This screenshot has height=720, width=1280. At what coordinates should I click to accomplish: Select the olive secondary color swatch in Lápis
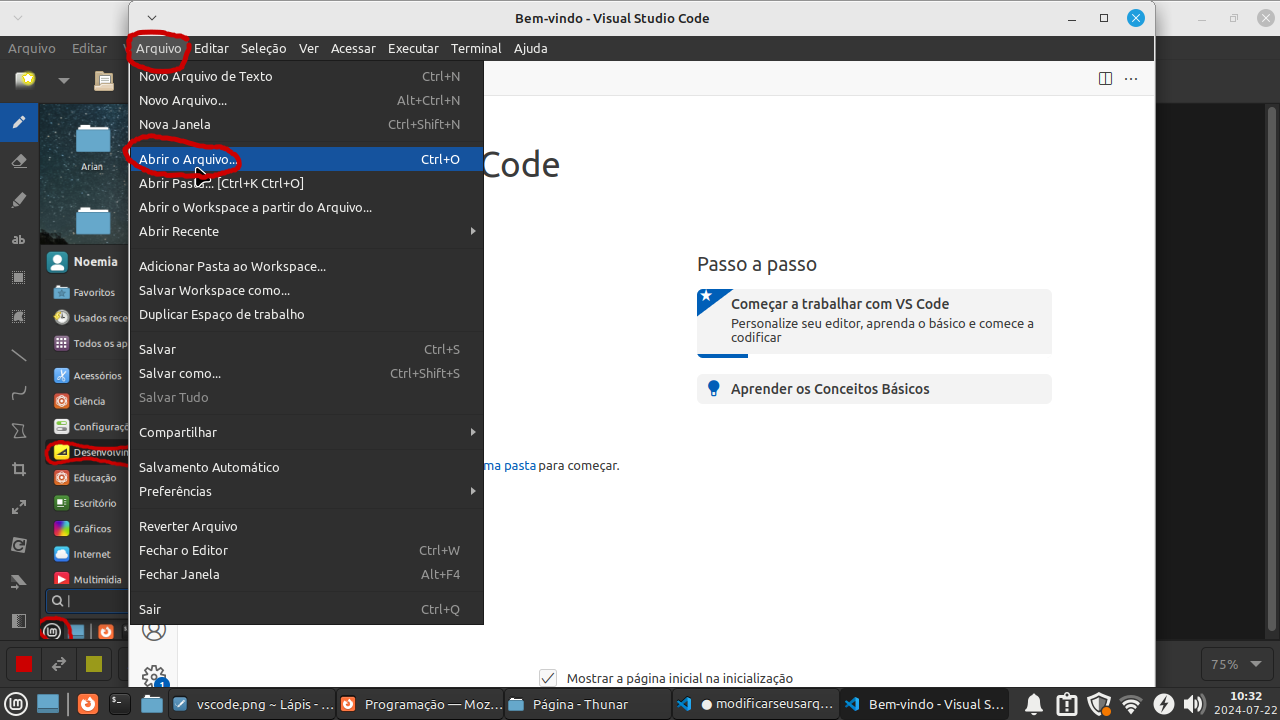(x=94, y=664)
